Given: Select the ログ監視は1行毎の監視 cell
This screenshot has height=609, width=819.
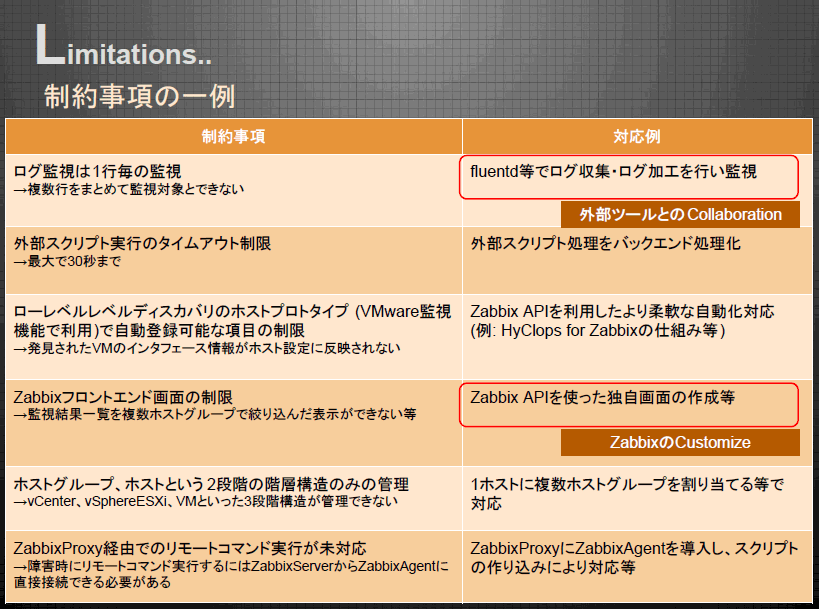Looking at the screenshot, I should 233,190.
